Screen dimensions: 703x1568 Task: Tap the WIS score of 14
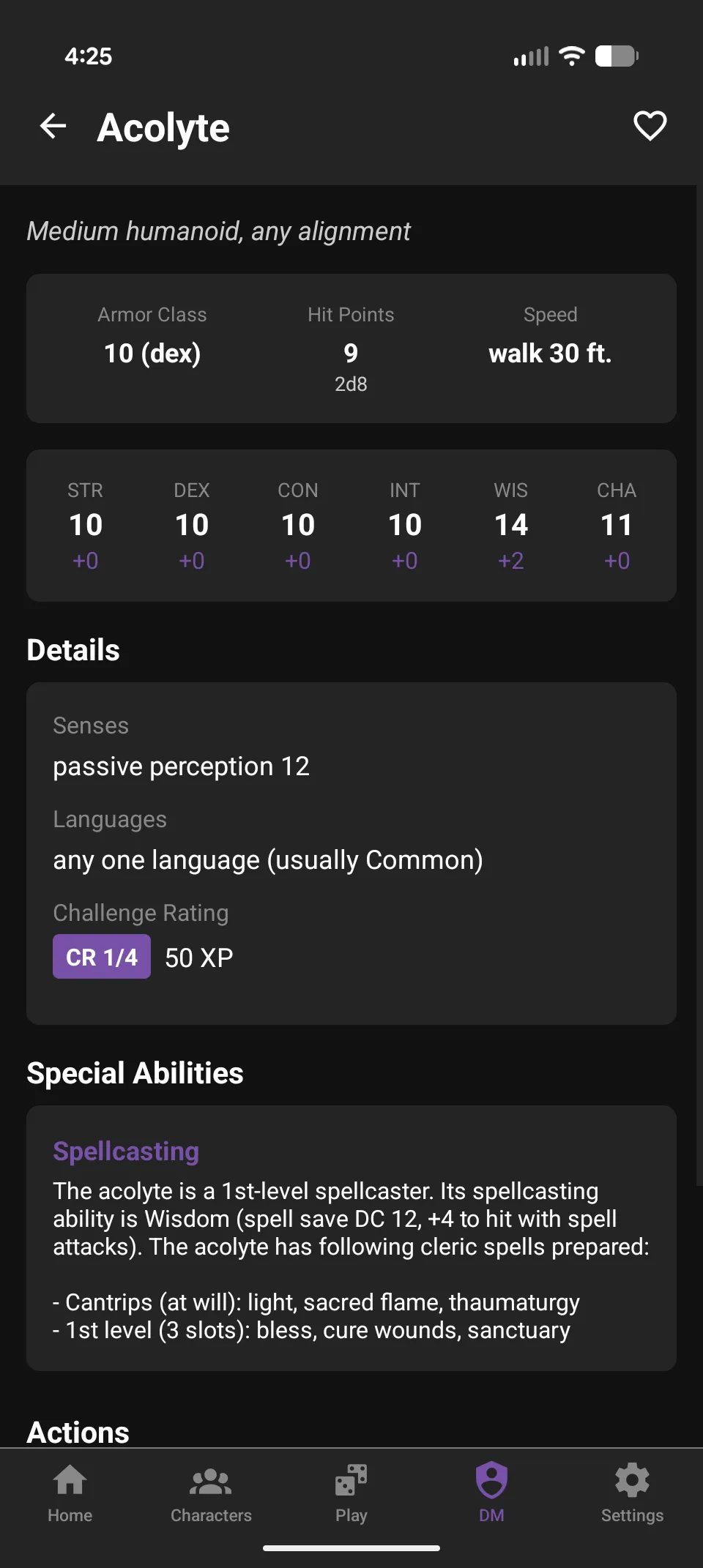(x=510, y=524)
